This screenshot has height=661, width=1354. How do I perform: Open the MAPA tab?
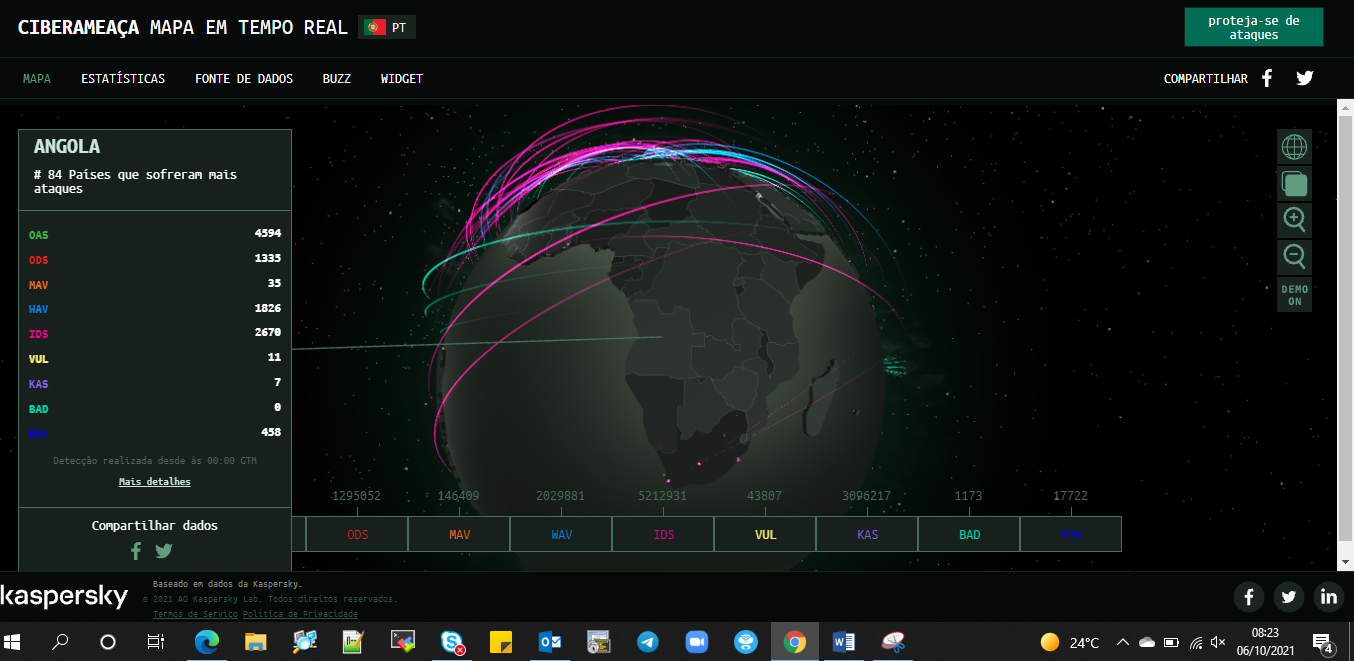pos(37,79)
